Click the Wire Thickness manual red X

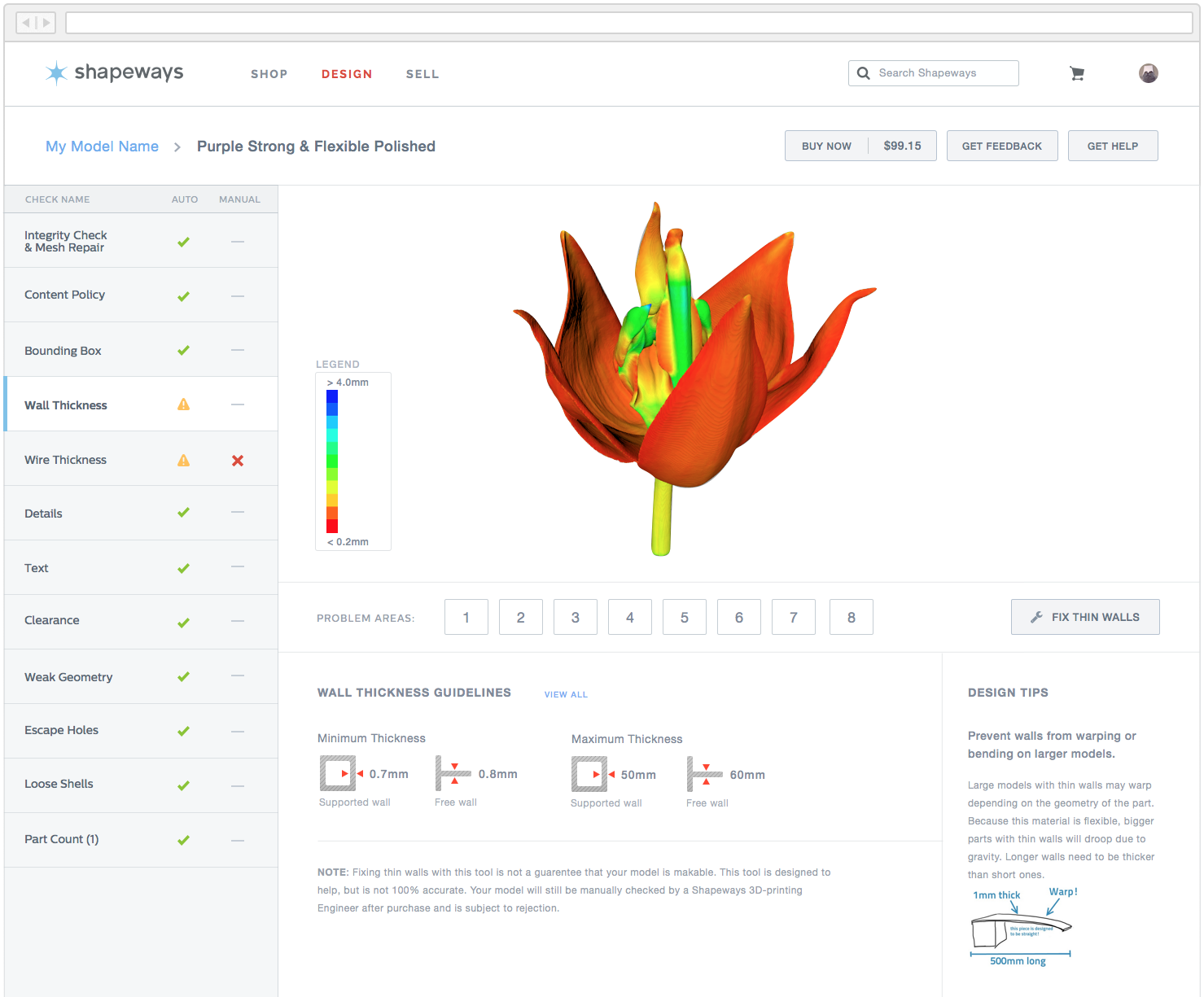pos(238,461)
